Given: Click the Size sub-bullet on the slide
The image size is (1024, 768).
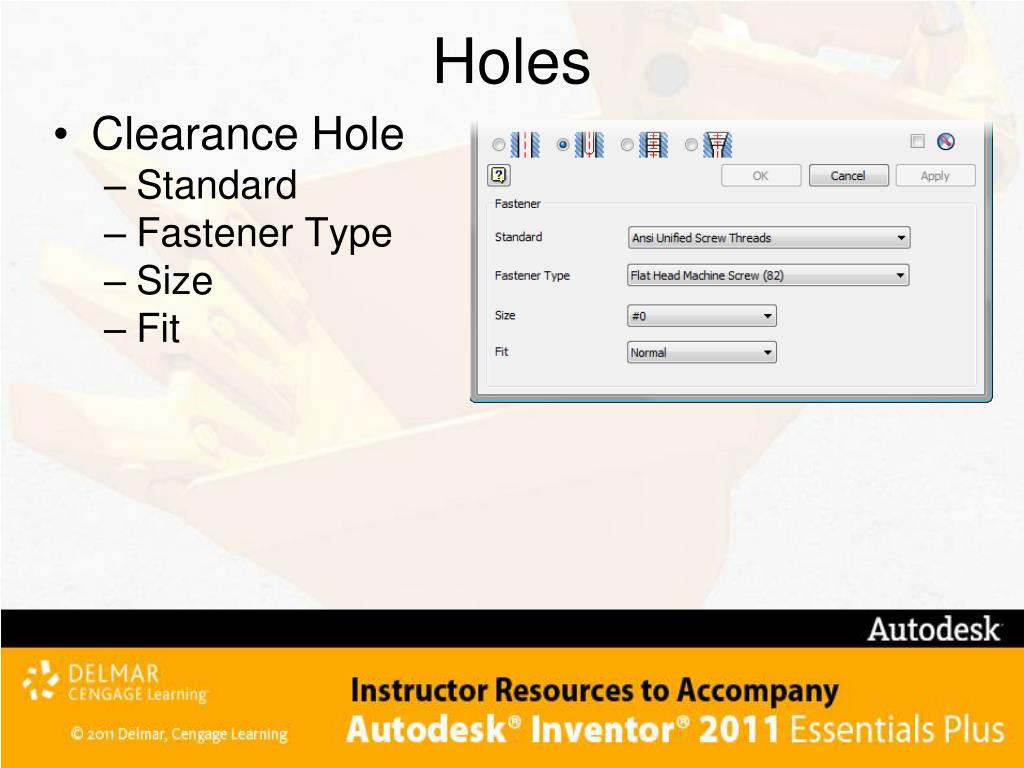Looking at the screenshot, I should click(174, 281).
